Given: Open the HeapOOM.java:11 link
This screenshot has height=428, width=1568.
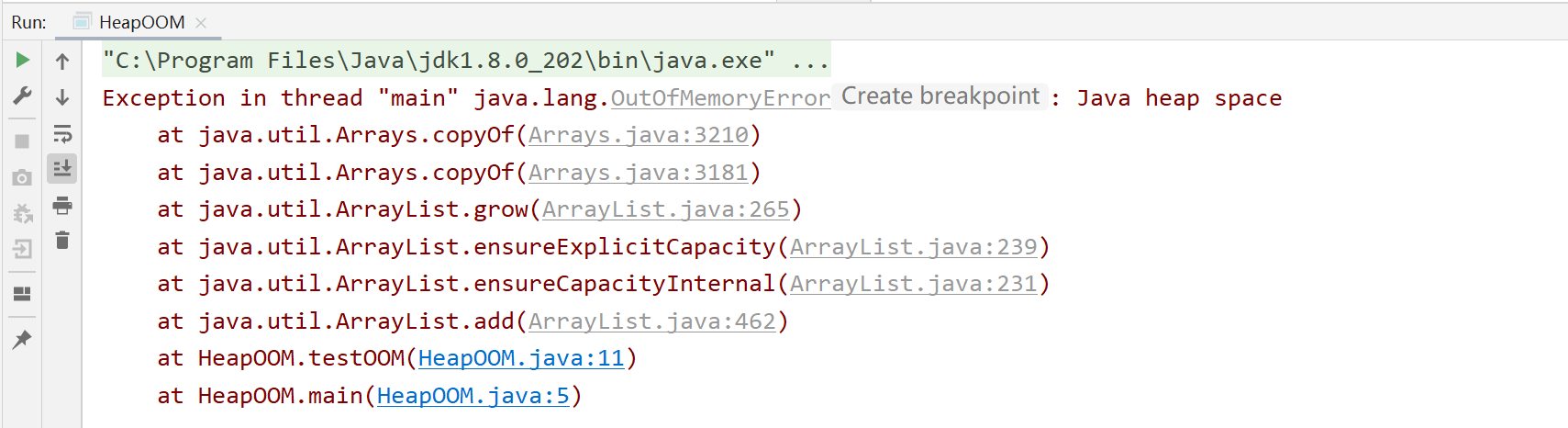Looking at the screenshot, I should pos(520,358).
